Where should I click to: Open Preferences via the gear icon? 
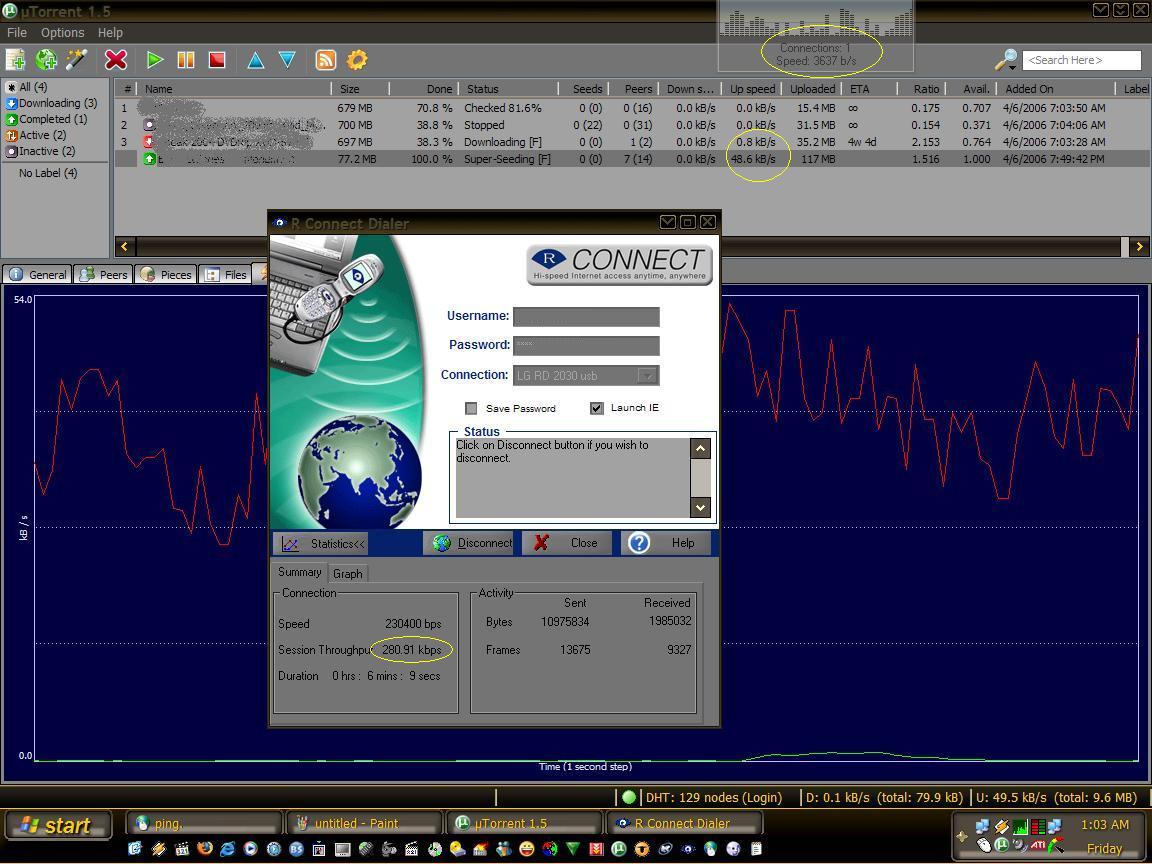[357, 60]
